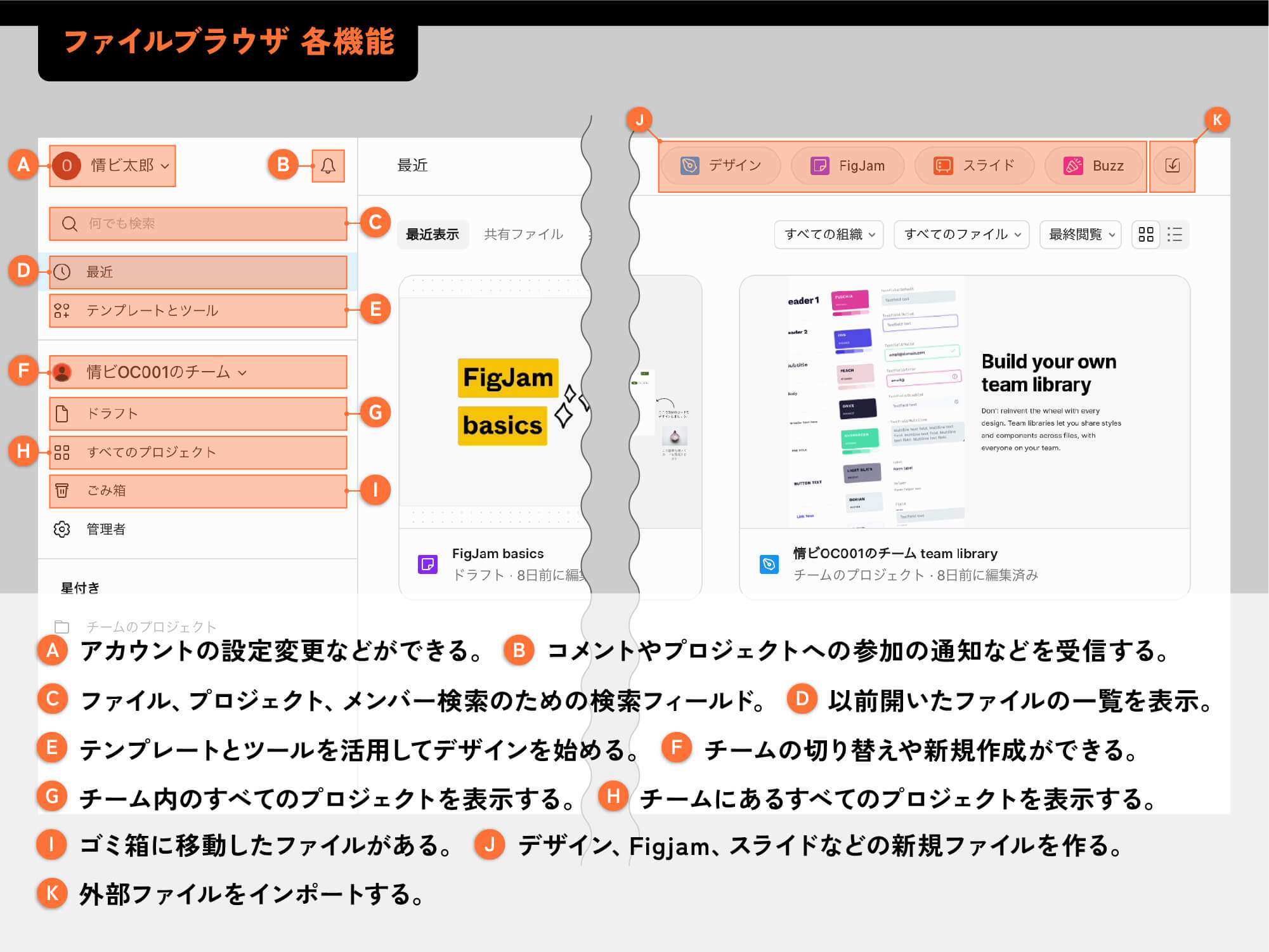Viewport: 1269px width, 952px height.
Task: Click the gear icon beside 管理者
Action: coord(62,529)
